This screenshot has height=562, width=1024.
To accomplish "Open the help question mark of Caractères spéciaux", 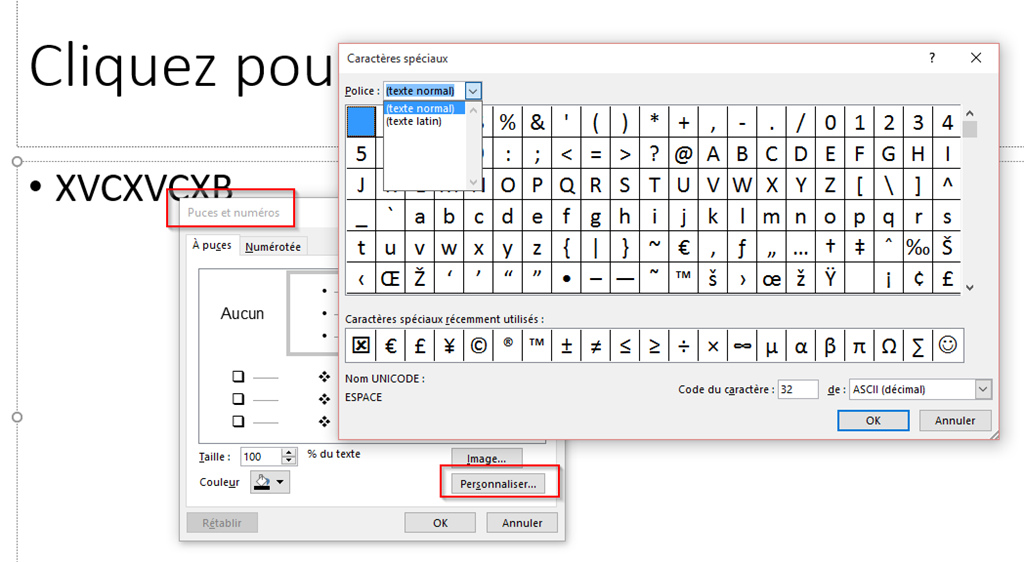I will click(x=932, y=58).
